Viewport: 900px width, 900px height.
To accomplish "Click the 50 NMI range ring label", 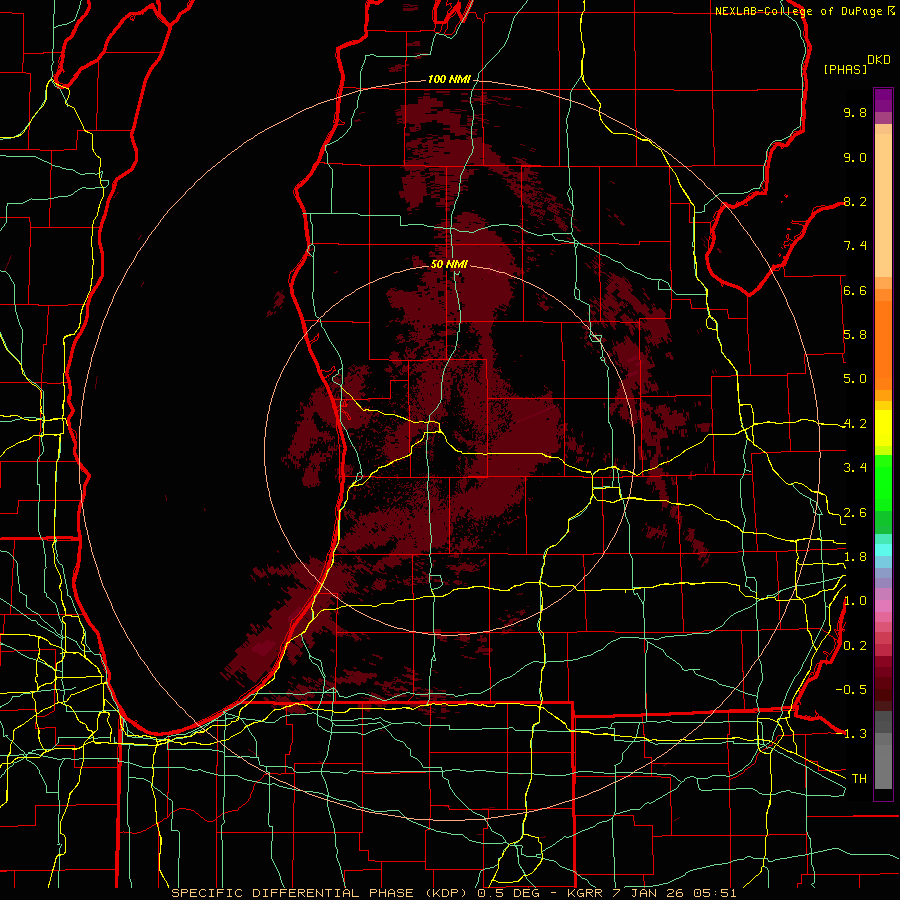I will [x=449, y=264].
